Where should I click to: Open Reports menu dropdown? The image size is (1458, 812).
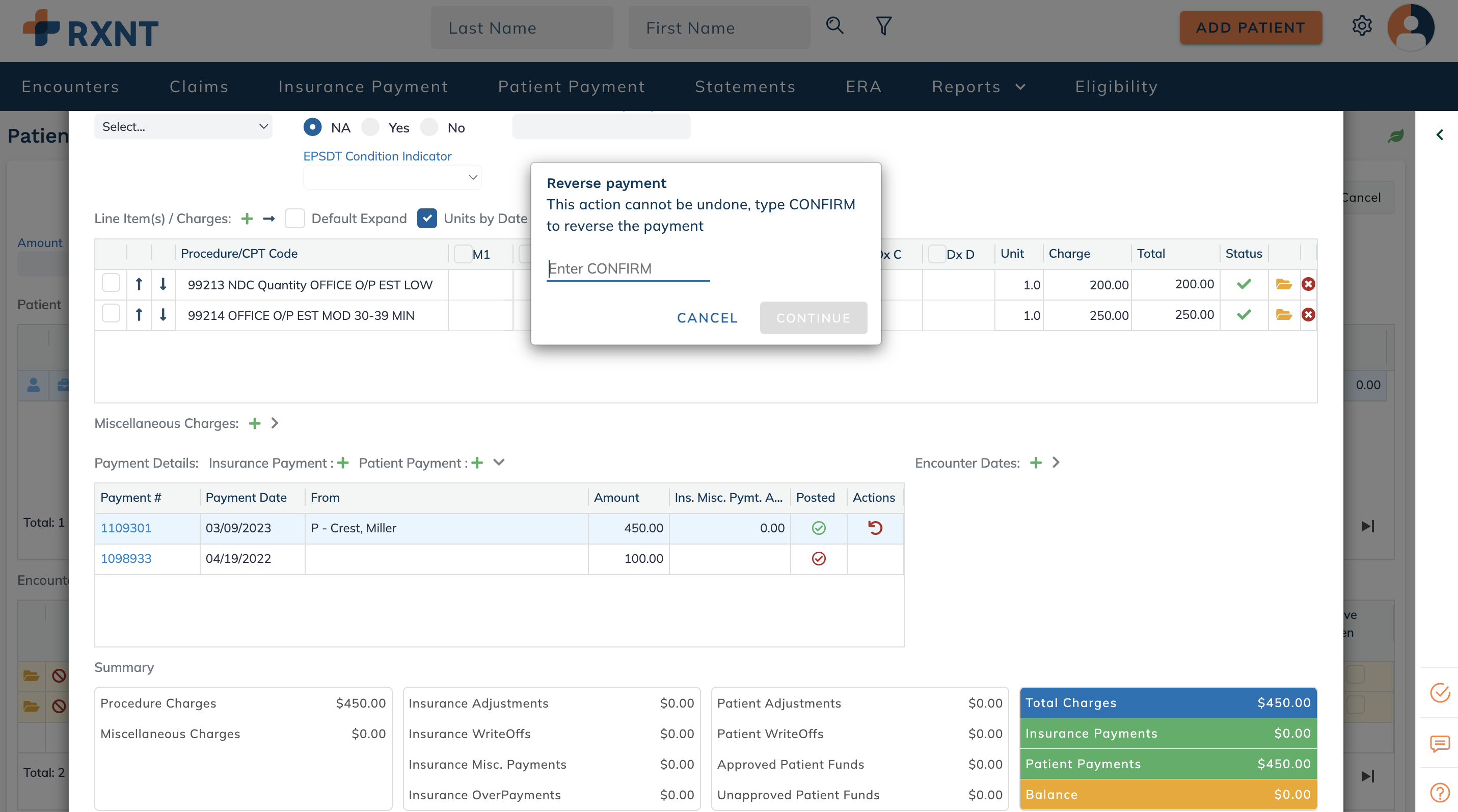click(979, 87)
